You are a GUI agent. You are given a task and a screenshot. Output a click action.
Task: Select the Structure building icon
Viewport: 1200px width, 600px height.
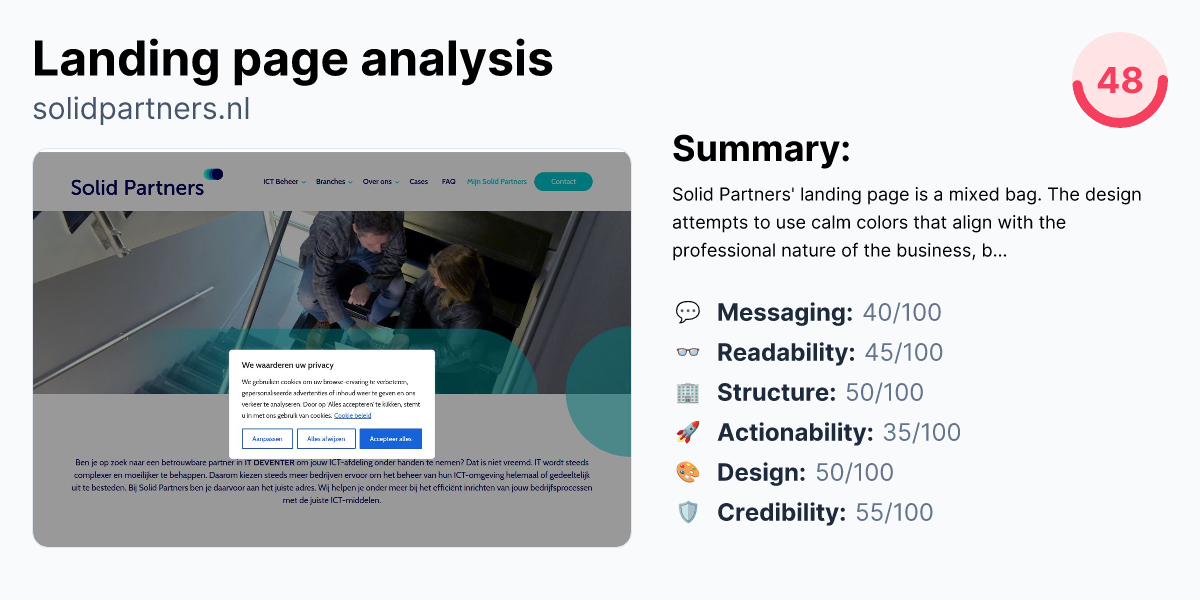coord(688,392)
